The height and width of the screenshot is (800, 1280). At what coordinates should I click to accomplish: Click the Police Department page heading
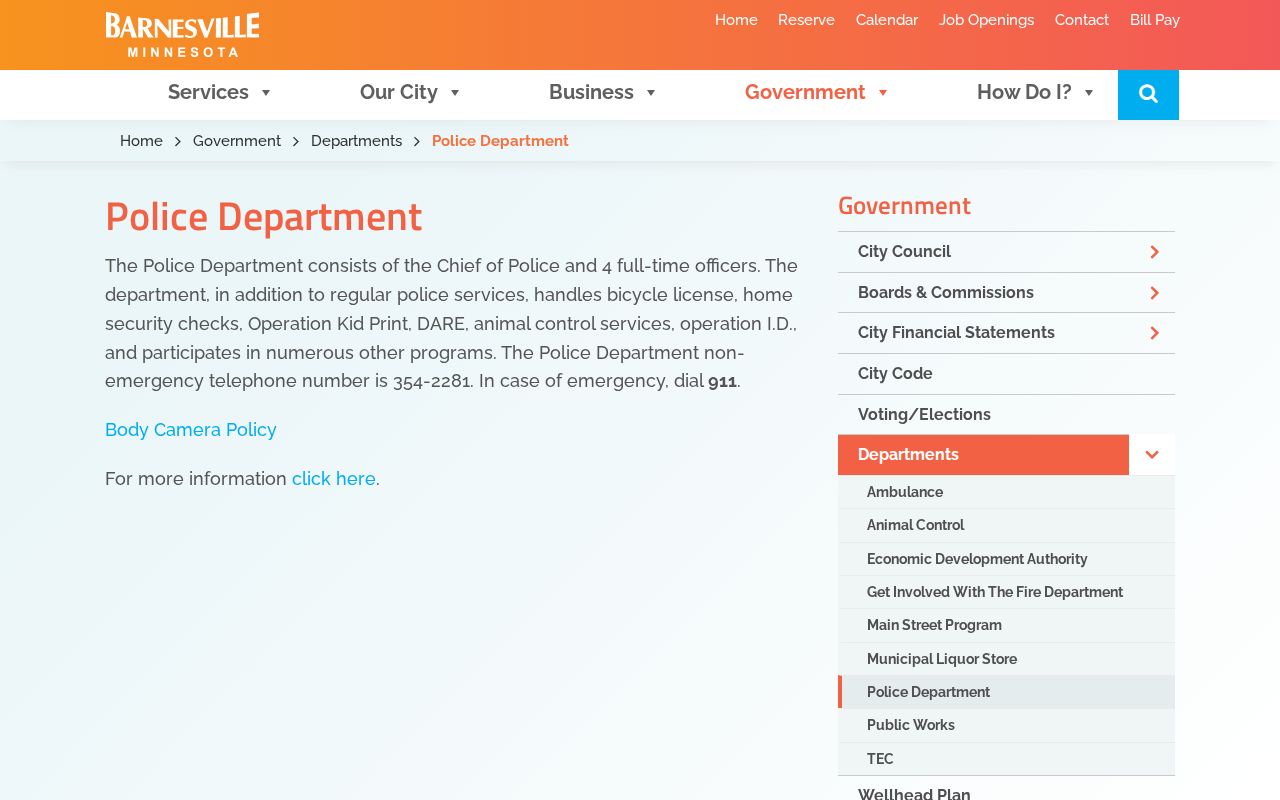pos(264,217)
